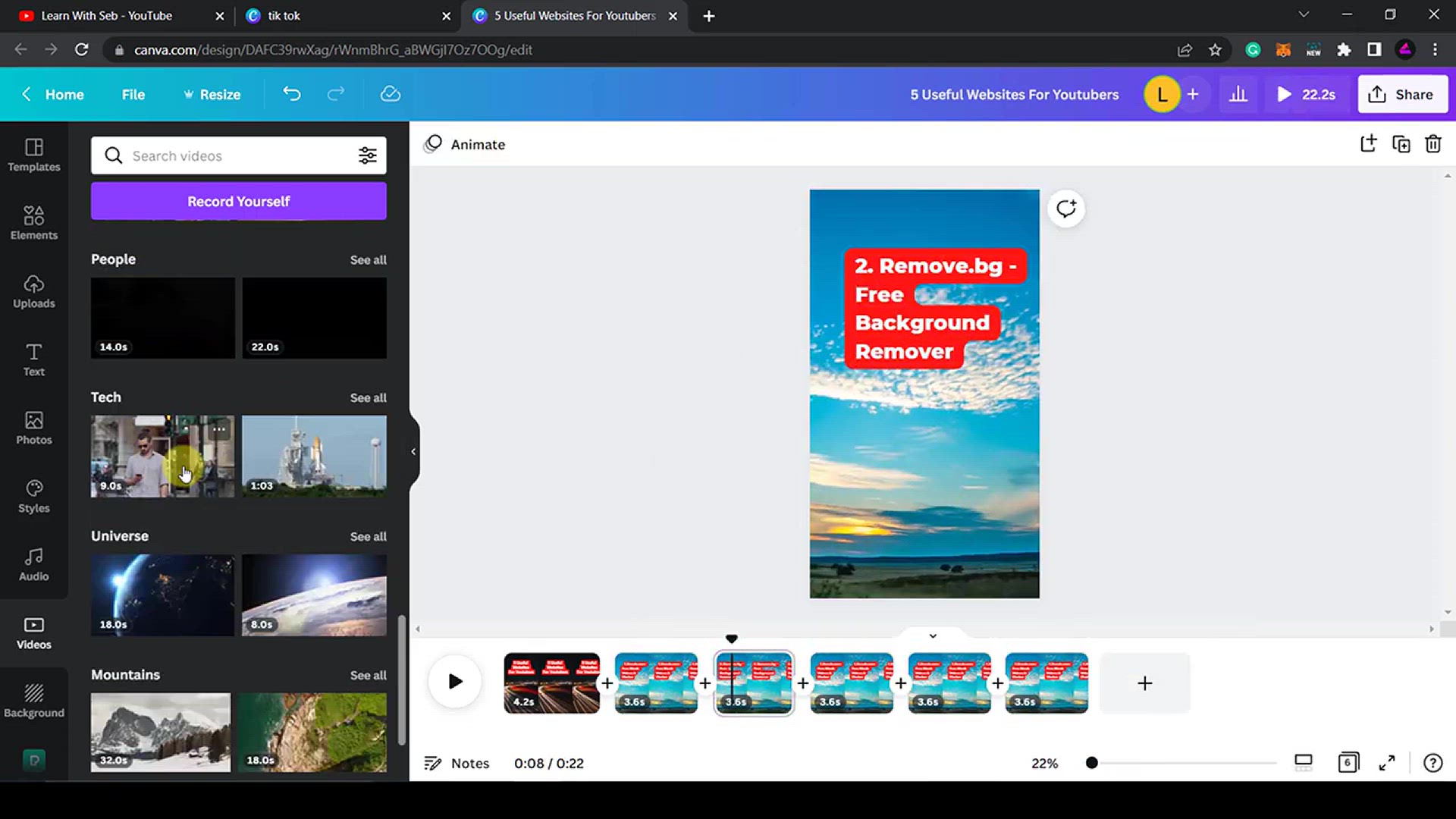Click the Share button
The height and width of the screenshot is (819, 1456).
click(1402, 94)
